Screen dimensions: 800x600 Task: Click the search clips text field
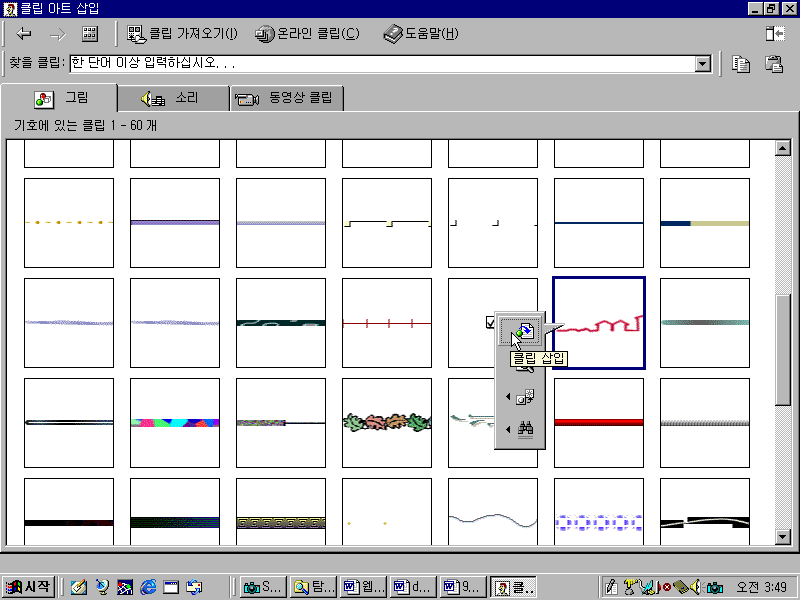[380, 64]
